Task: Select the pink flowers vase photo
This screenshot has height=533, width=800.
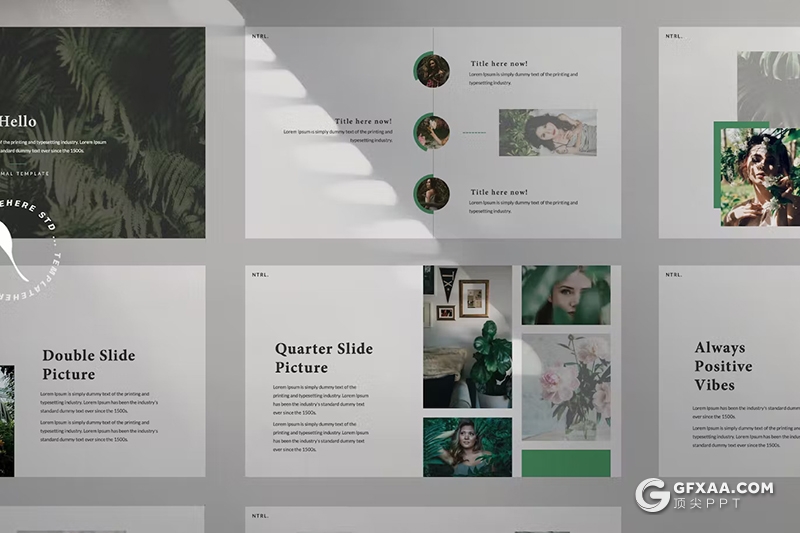Action: [566, 387]
